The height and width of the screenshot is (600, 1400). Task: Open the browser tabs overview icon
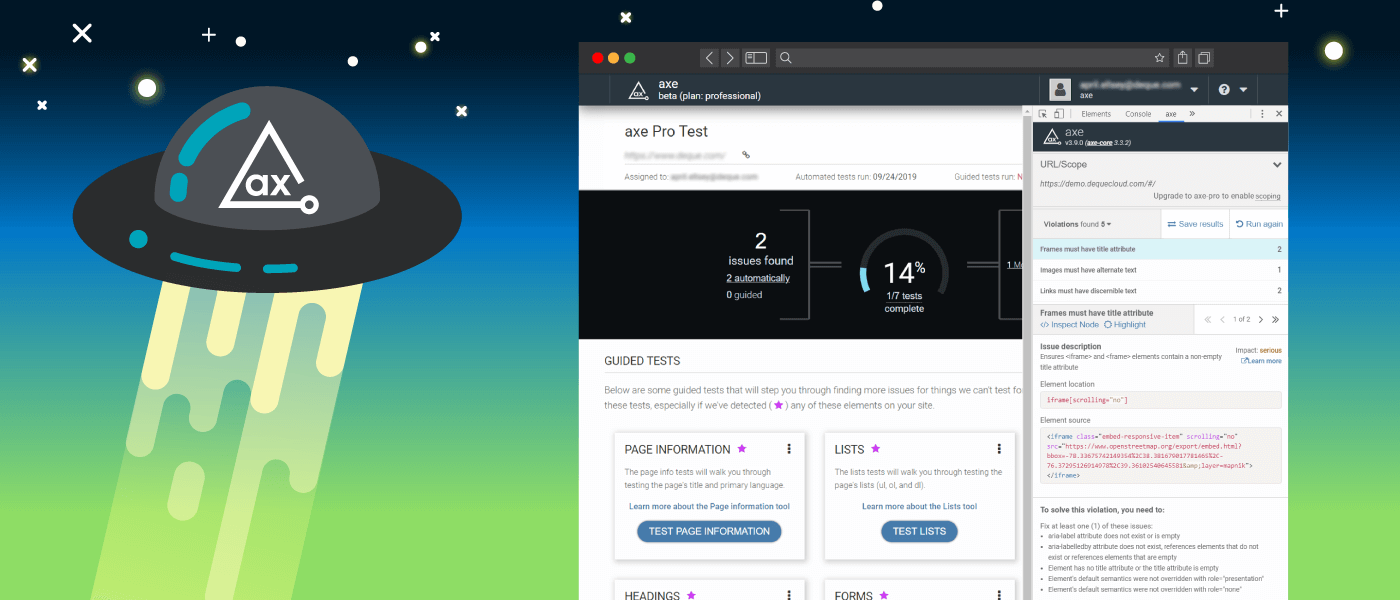pyautogui.click(x=1205, y=58)
